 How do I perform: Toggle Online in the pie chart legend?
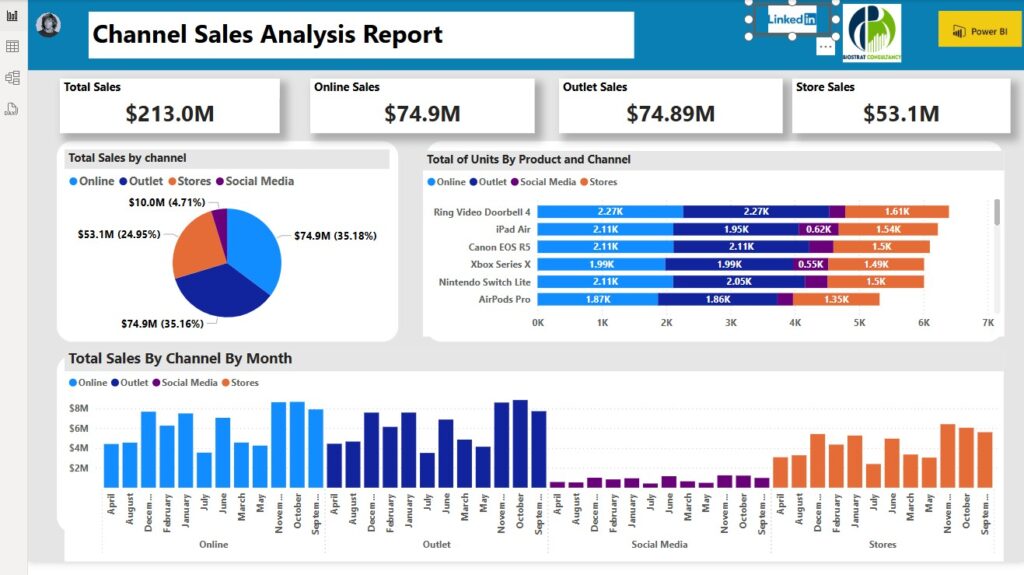[91, 181]
